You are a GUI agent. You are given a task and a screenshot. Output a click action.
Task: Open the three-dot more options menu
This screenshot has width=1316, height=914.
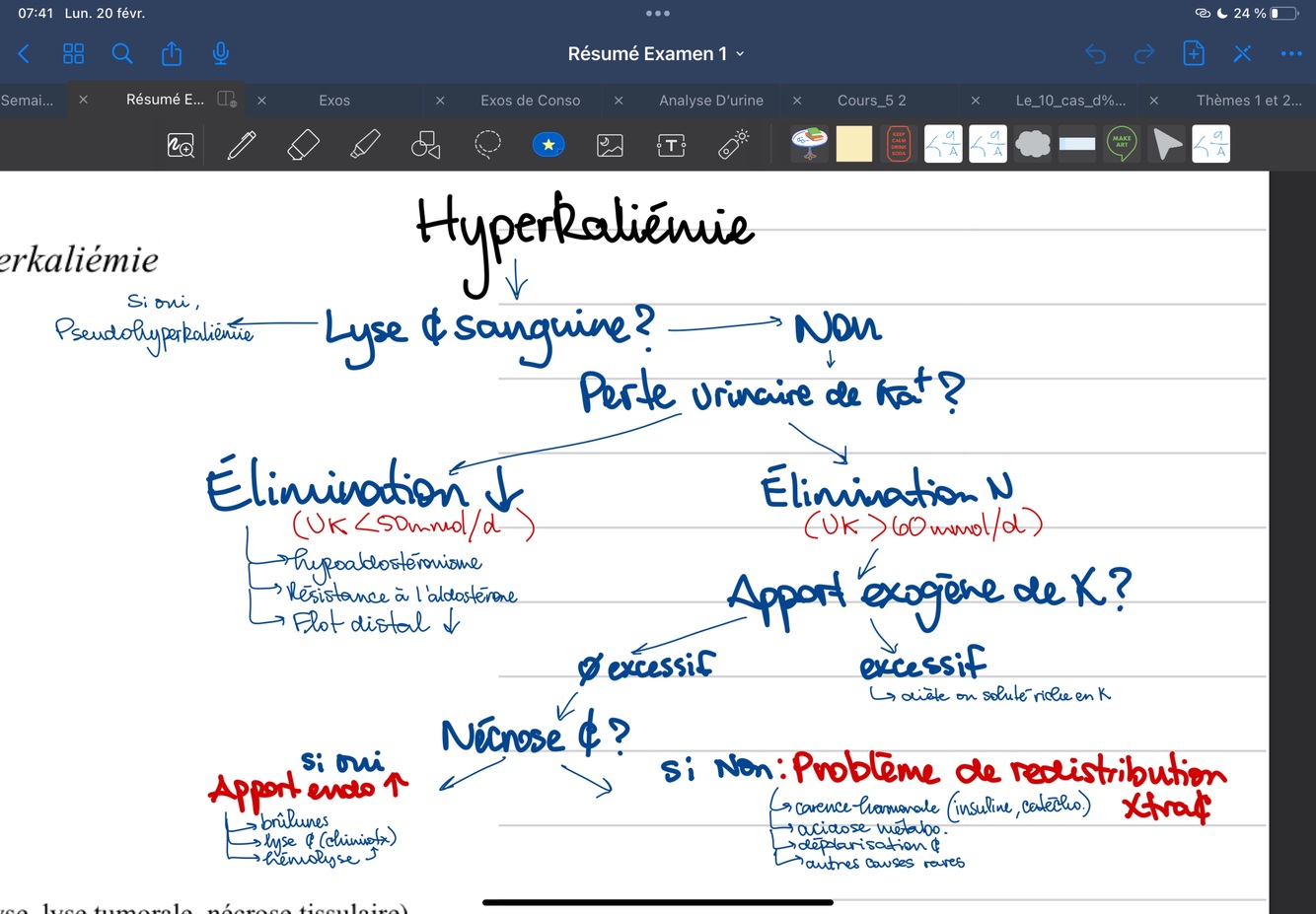click(x=1291, y=53)
